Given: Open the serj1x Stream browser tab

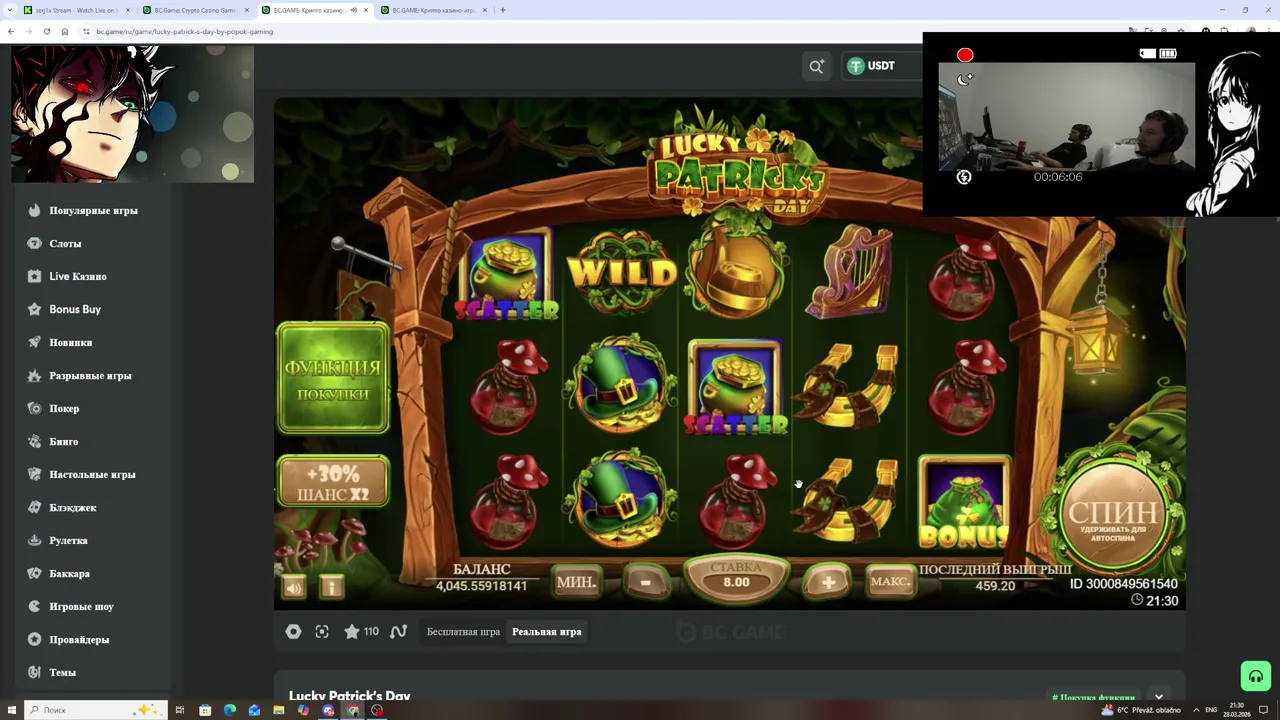Looking at the screenshot, I should (76, 10).
